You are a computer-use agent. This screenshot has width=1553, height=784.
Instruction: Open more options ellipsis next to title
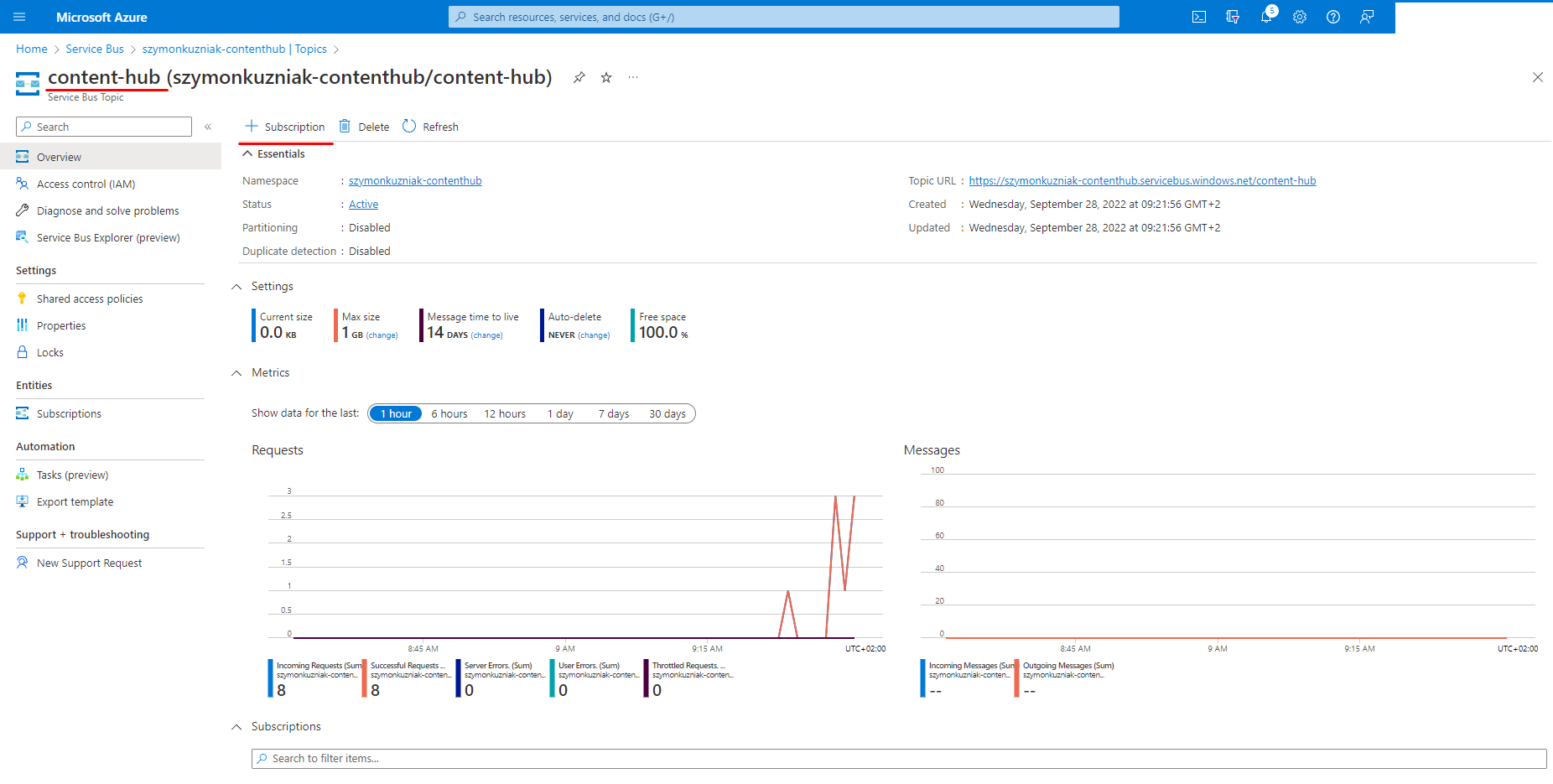633,77
